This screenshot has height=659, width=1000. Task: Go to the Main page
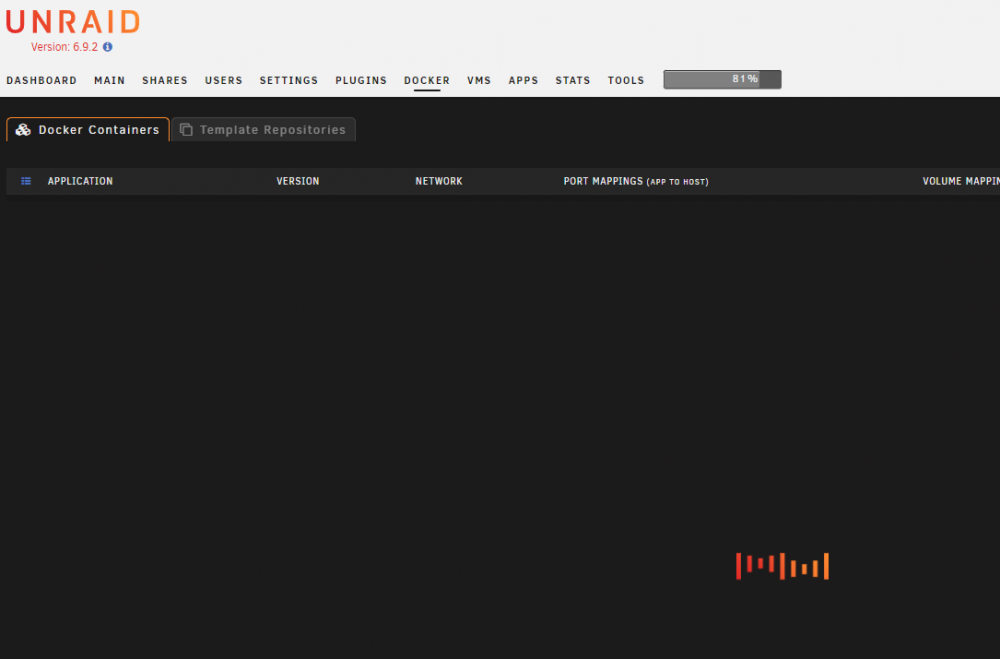[x=110, y=80]
